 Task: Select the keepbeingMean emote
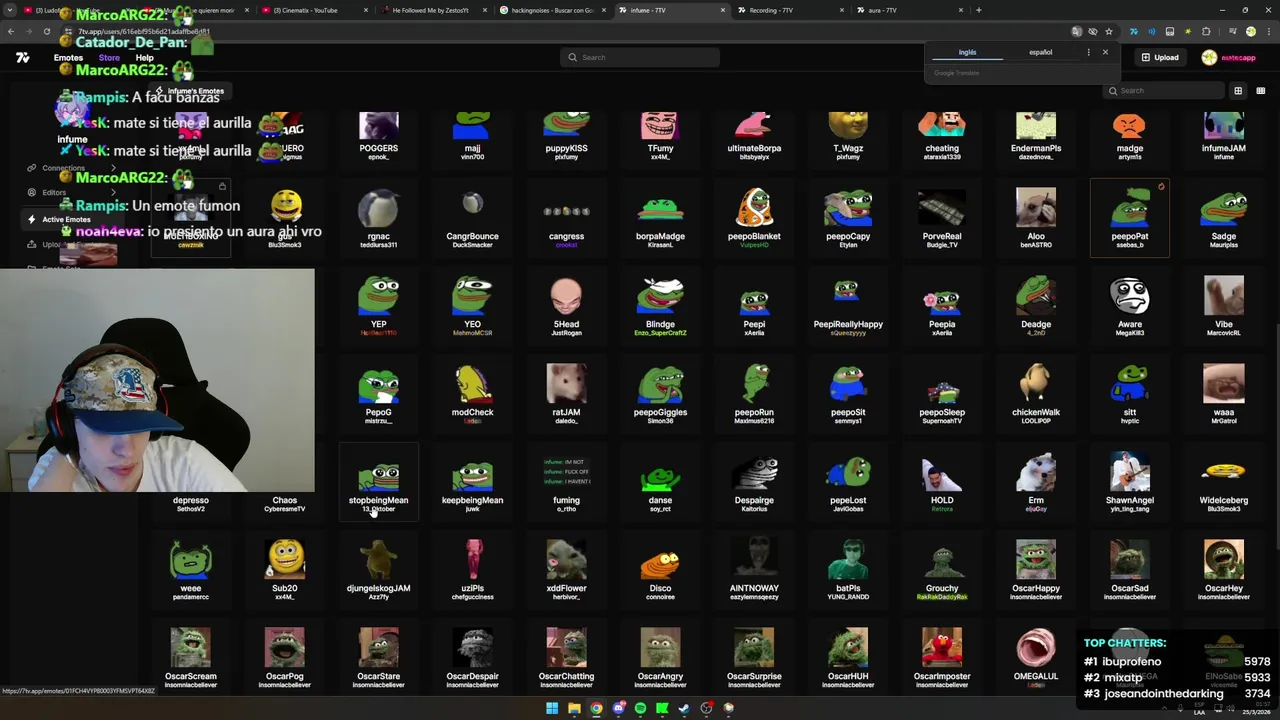coord(472,482)
